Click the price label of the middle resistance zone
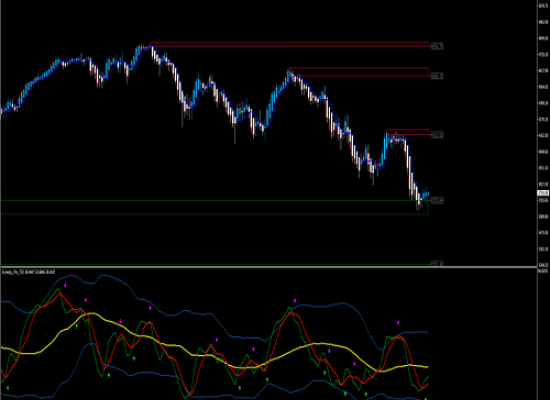550x400 pixels. [436, 76]
